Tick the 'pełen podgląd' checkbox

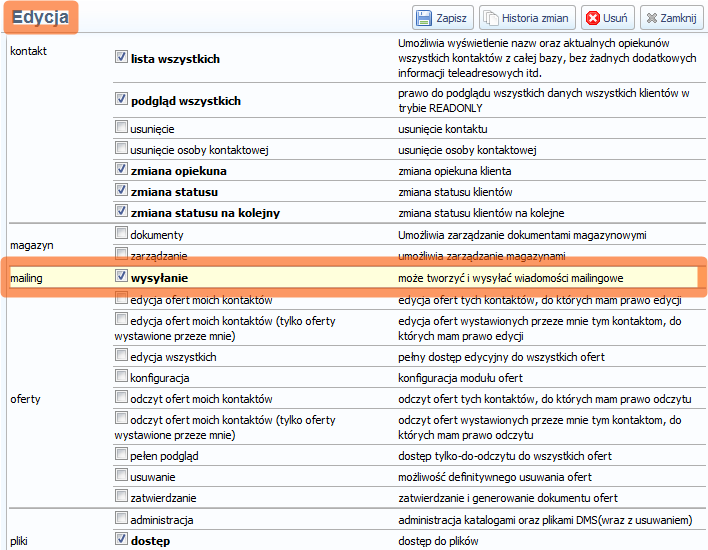pos(122,454)
